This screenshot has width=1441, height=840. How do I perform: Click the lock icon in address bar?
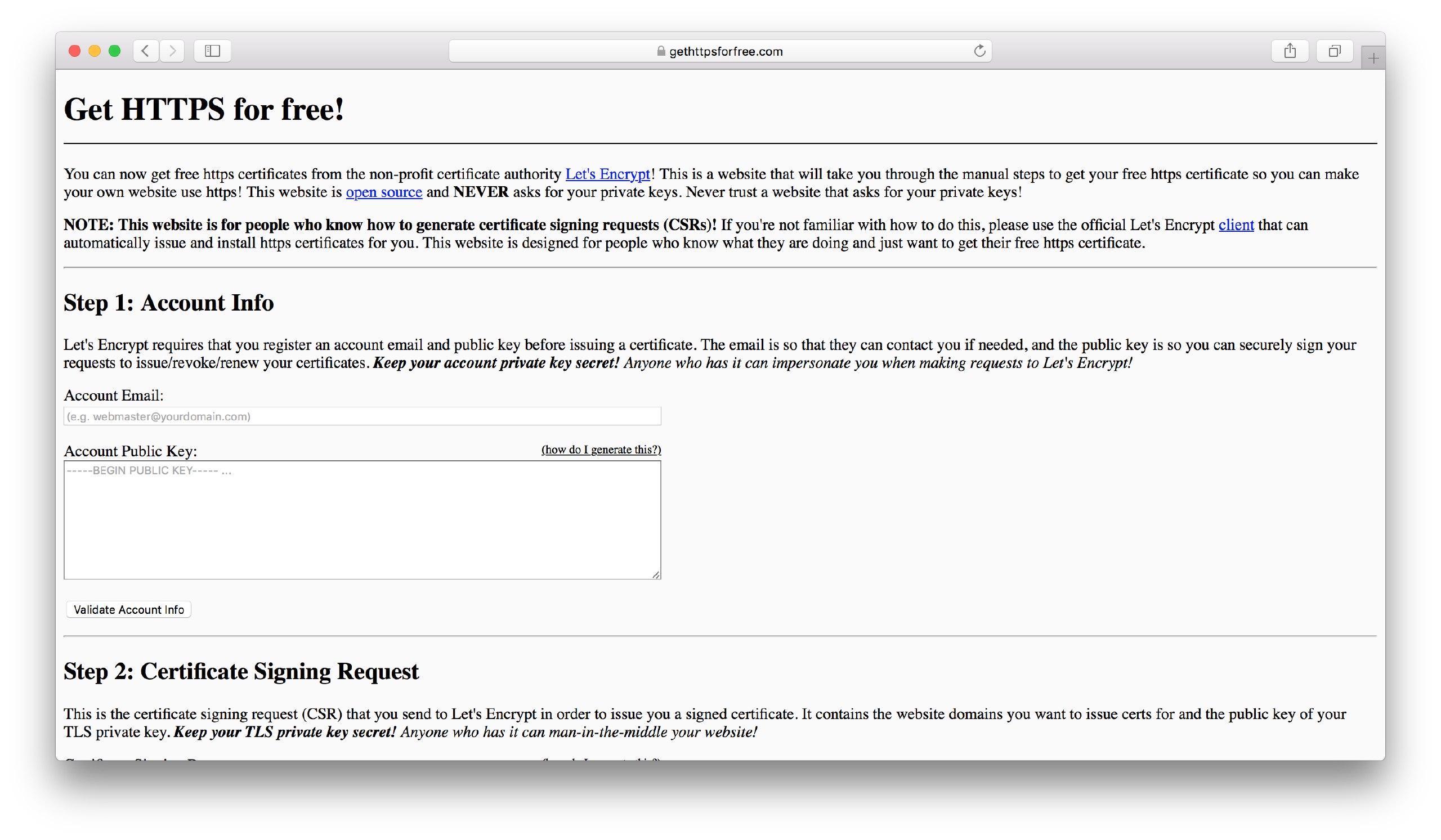click(x=661, y=51)
